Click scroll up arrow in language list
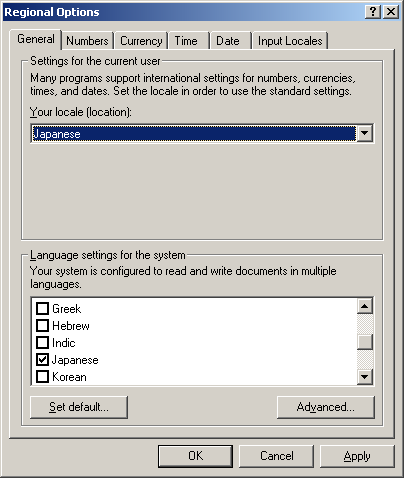The width and height of the screenshot is (404, 478). pos(365,306)
